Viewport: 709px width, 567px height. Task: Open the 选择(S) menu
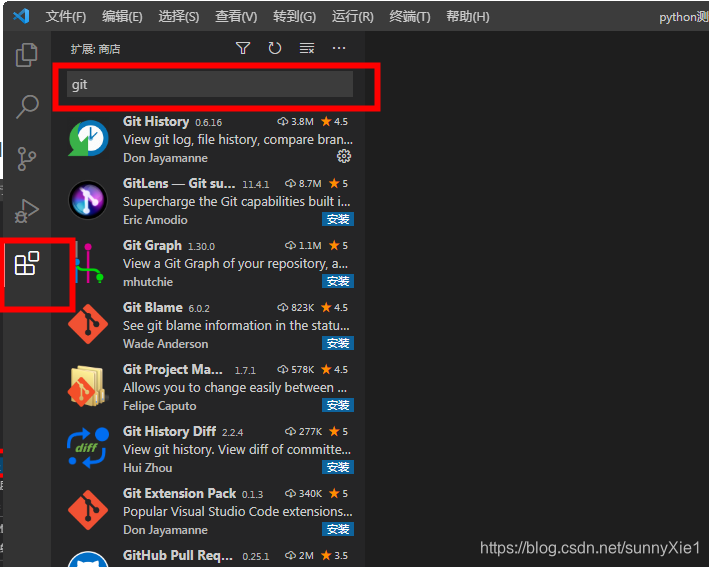coord(179,17)
